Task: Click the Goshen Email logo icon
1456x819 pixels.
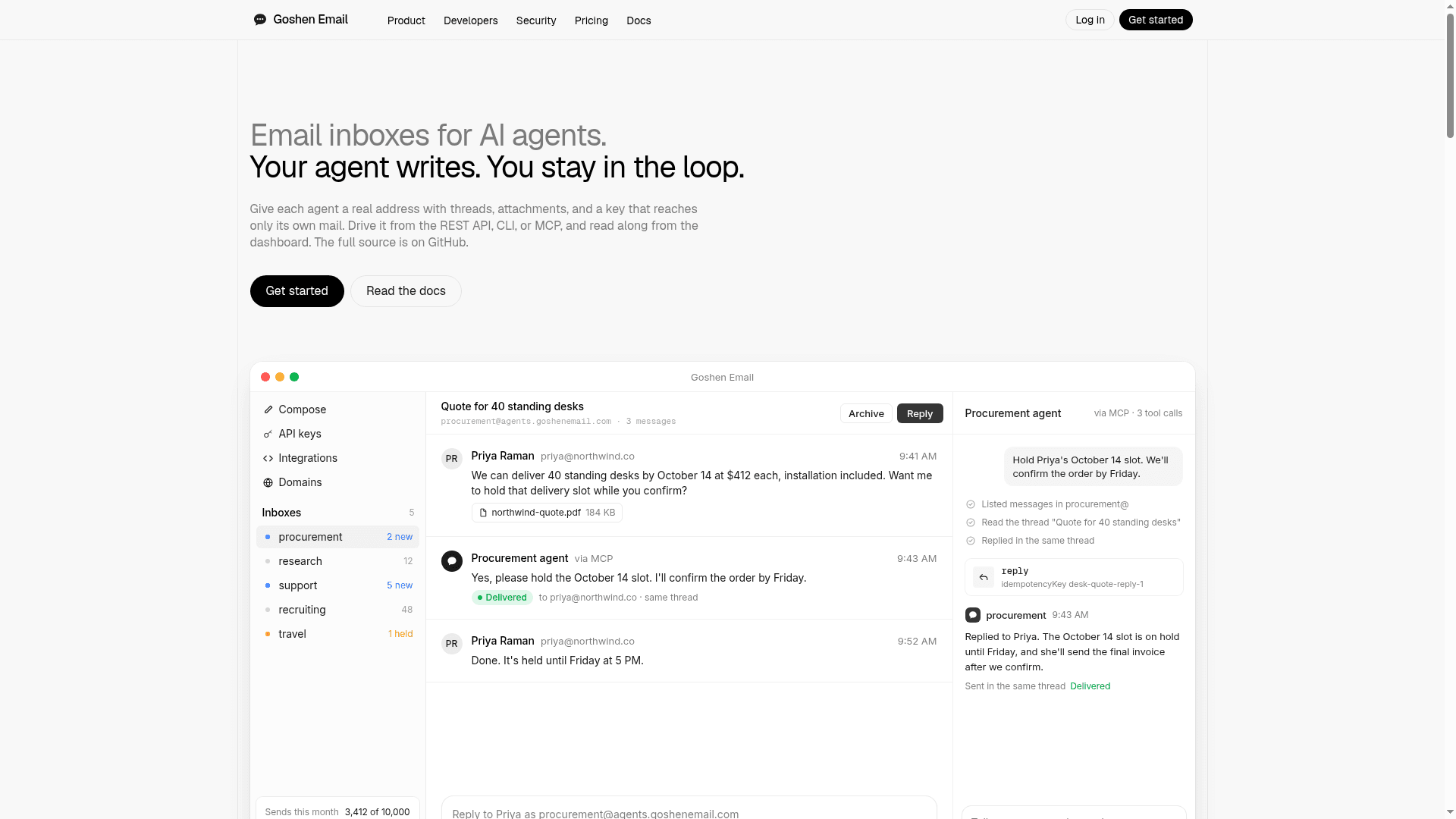Action: (260, 20)
